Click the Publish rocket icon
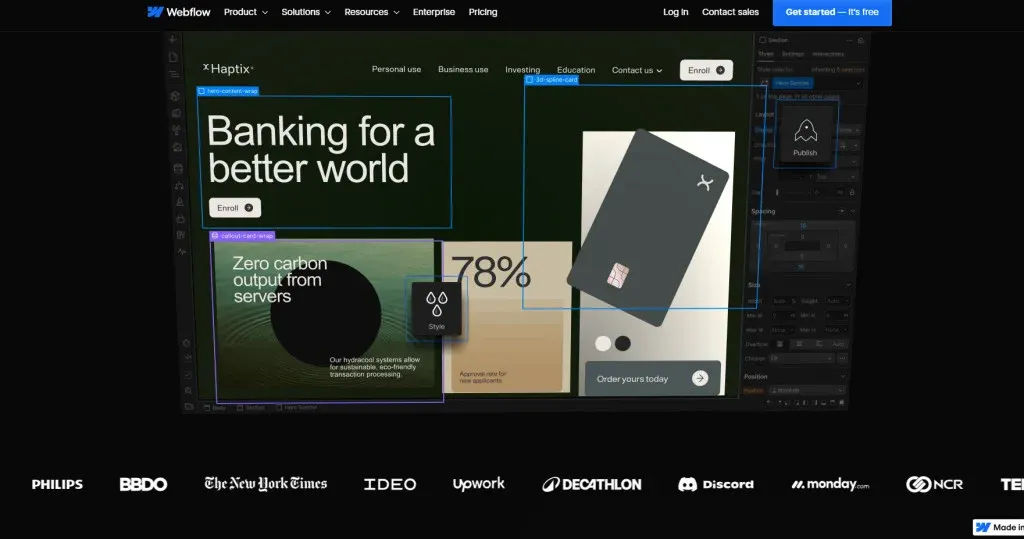This screenshot has width=1024, height=539. pyautogui.click(x=805, y=131)
